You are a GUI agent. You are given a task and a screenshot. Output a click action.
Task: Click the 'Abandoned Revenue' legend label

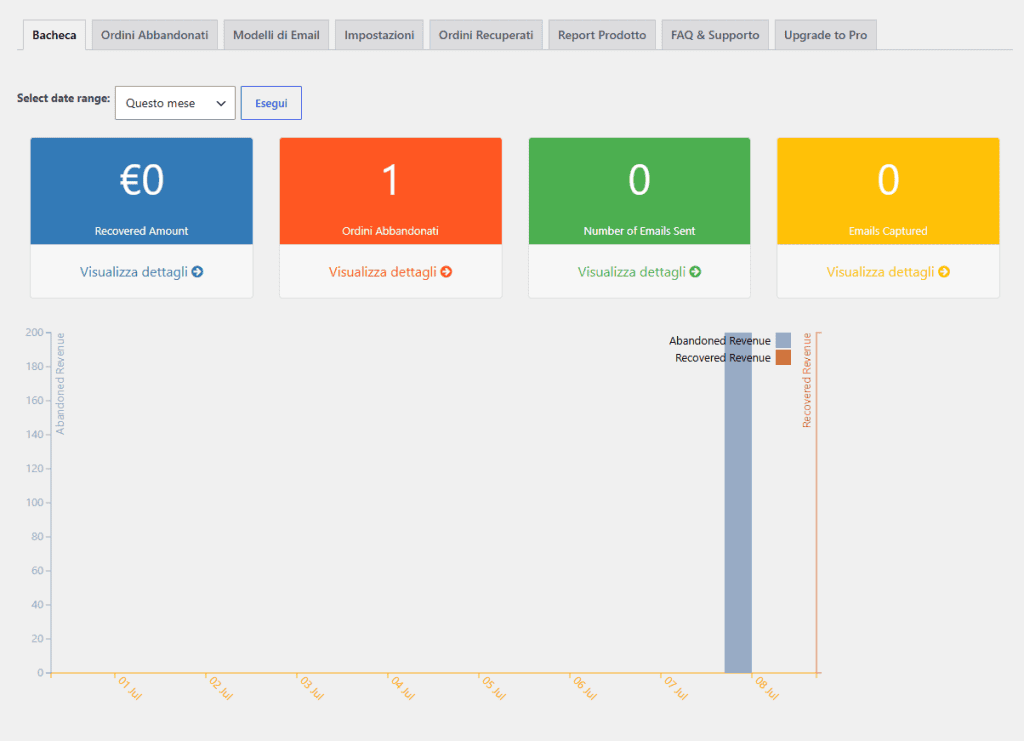[x=720, y=341]
